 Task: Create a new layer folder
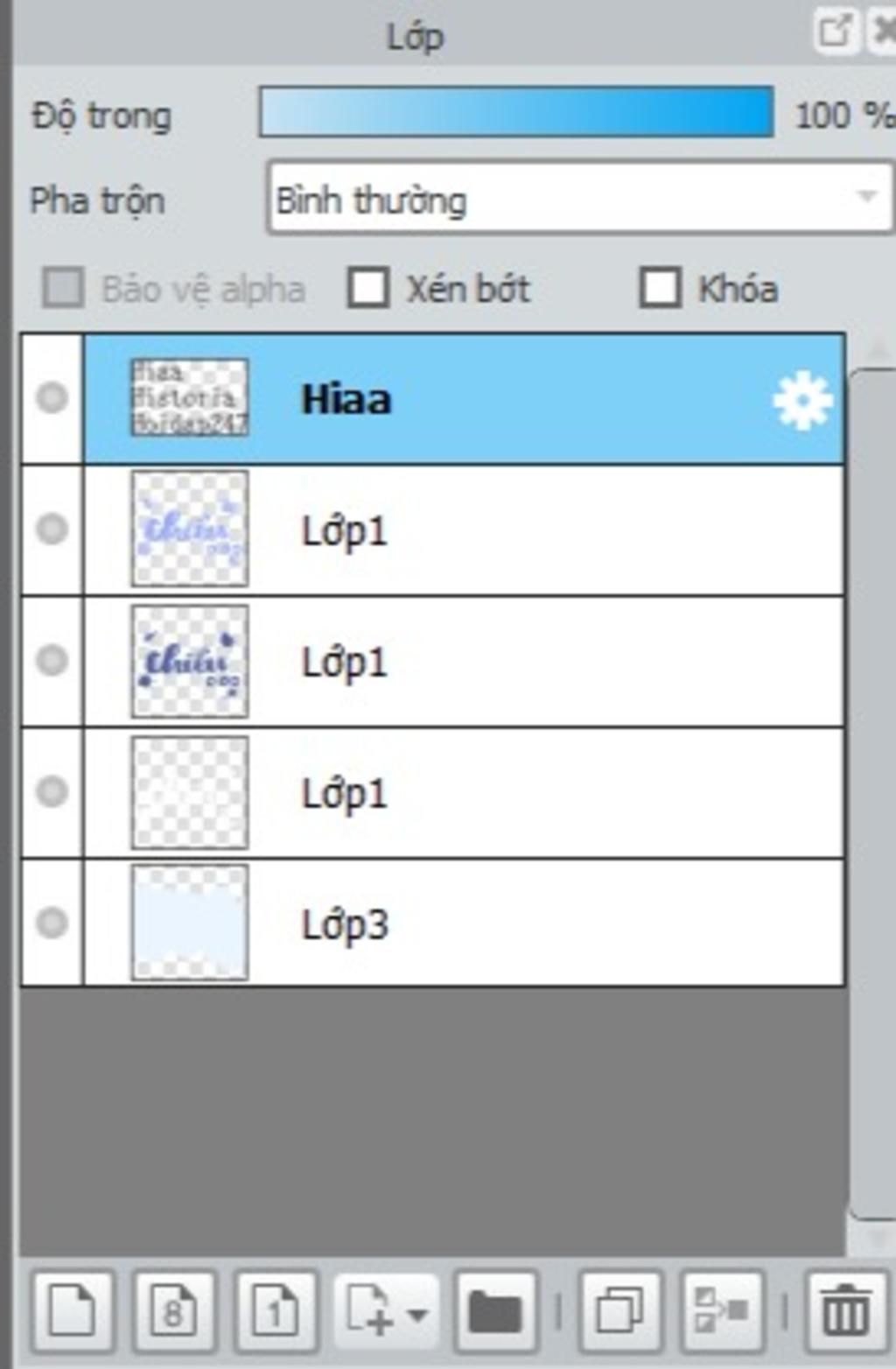coord(495,1311)
